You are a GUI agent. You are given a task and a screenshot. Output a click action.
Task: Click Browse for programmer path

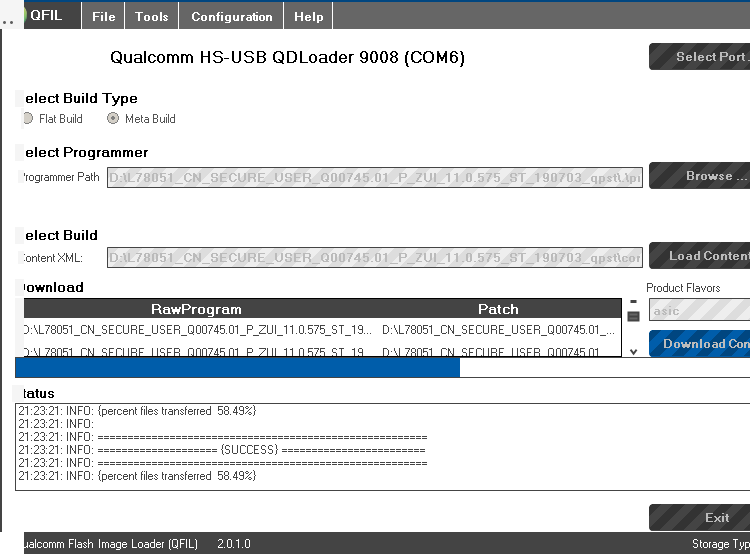coord(699,176)
